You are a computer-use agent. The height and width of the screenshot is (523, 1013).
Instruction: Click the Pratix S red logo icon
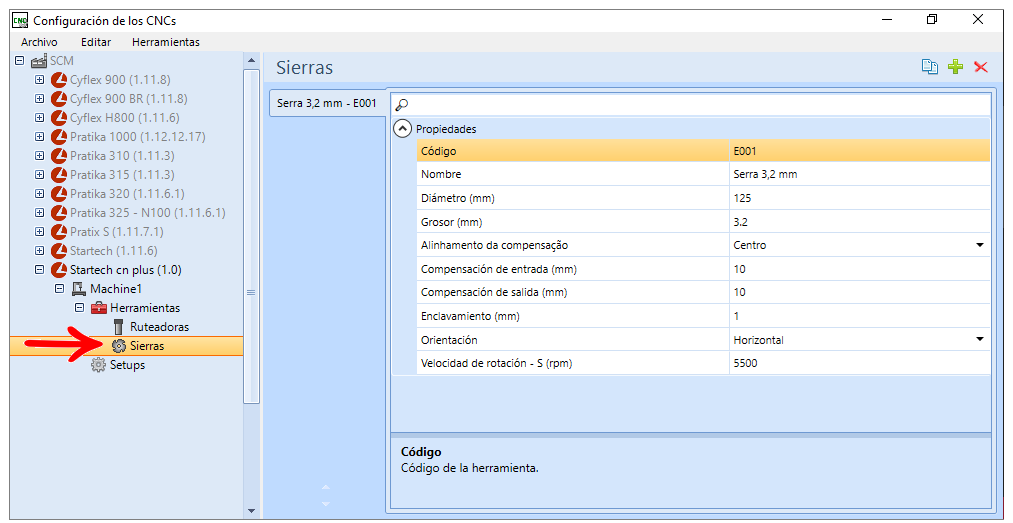[59, 232]
